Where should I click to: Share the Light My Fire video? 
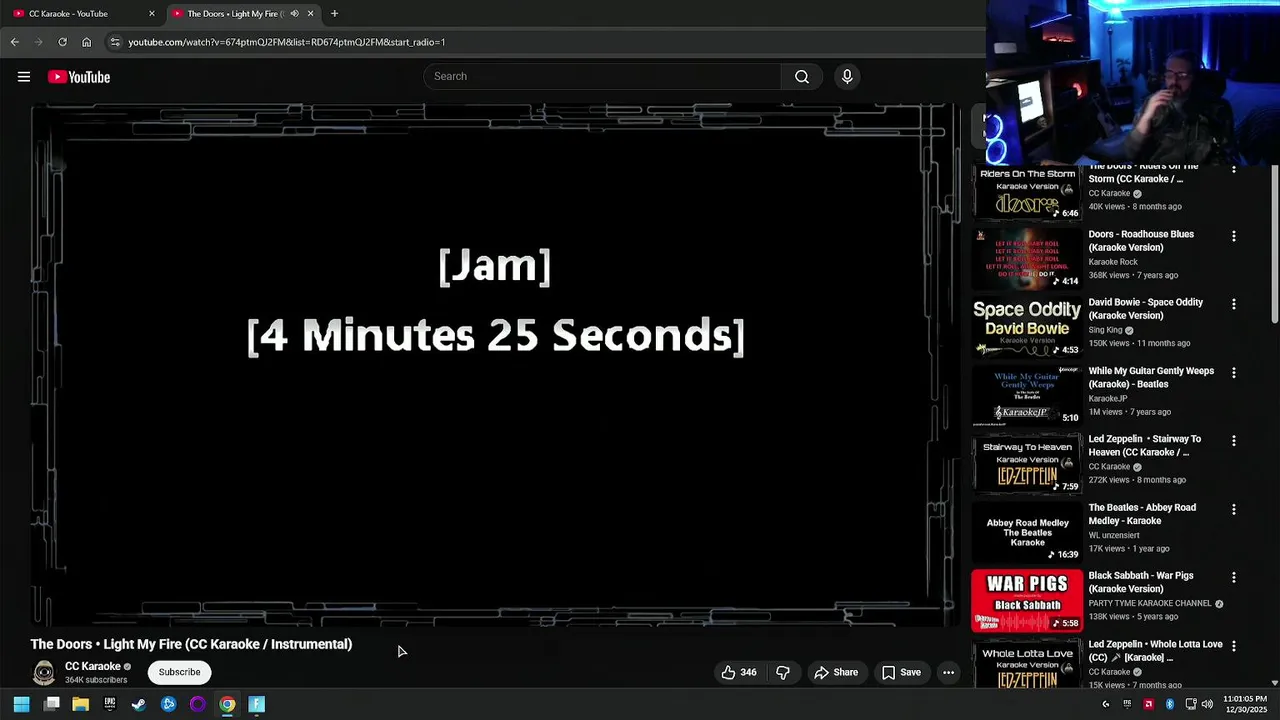836,673
